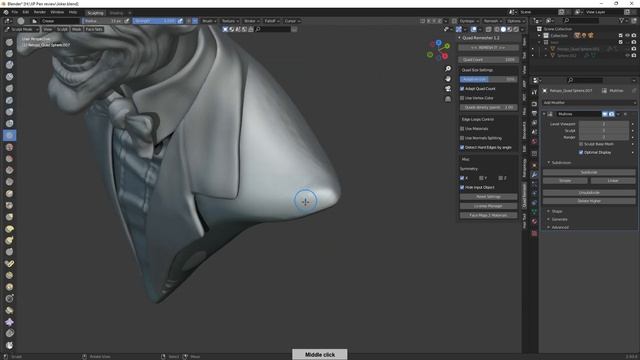Select the Draw sculpt brush tool

9,42
